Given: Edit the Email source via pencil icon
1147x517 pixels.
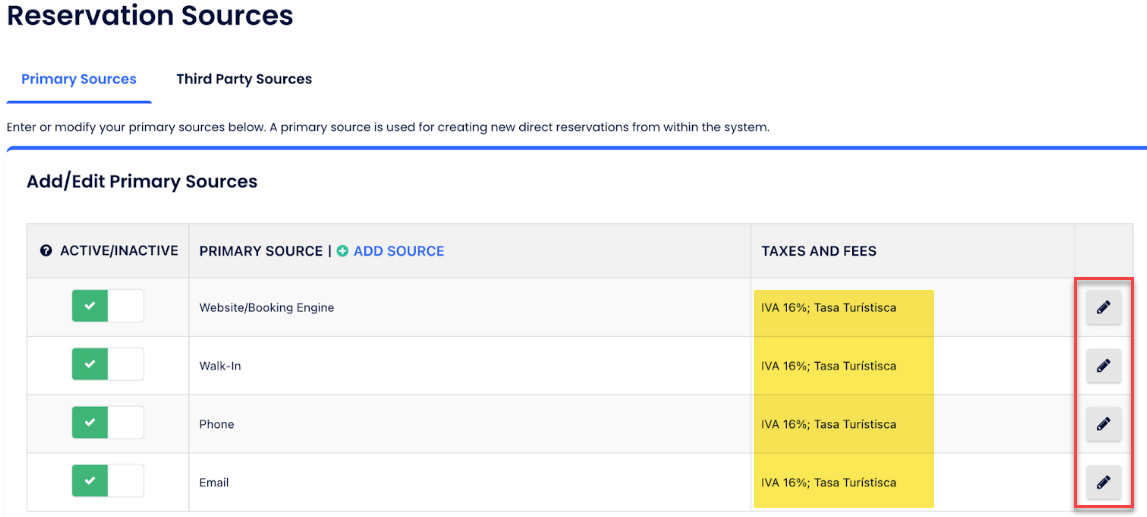Looking at the screenshot, I should (x=1103, y=482).
